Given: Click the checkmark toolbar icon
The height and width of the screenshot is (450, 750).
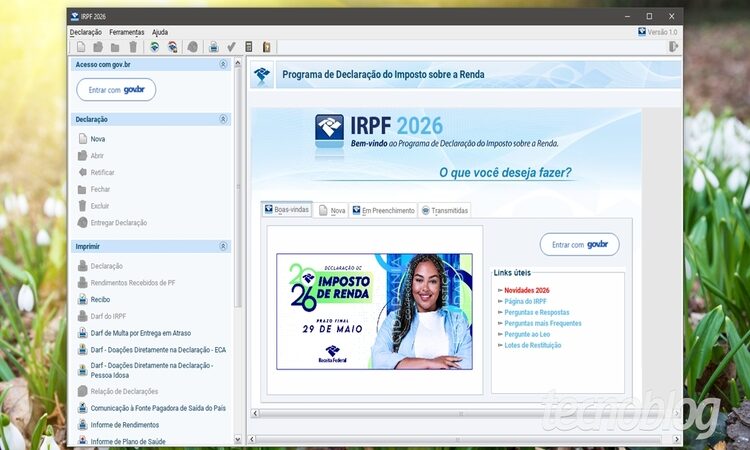Looking at the screenshot, I should [x=231, y=46].
